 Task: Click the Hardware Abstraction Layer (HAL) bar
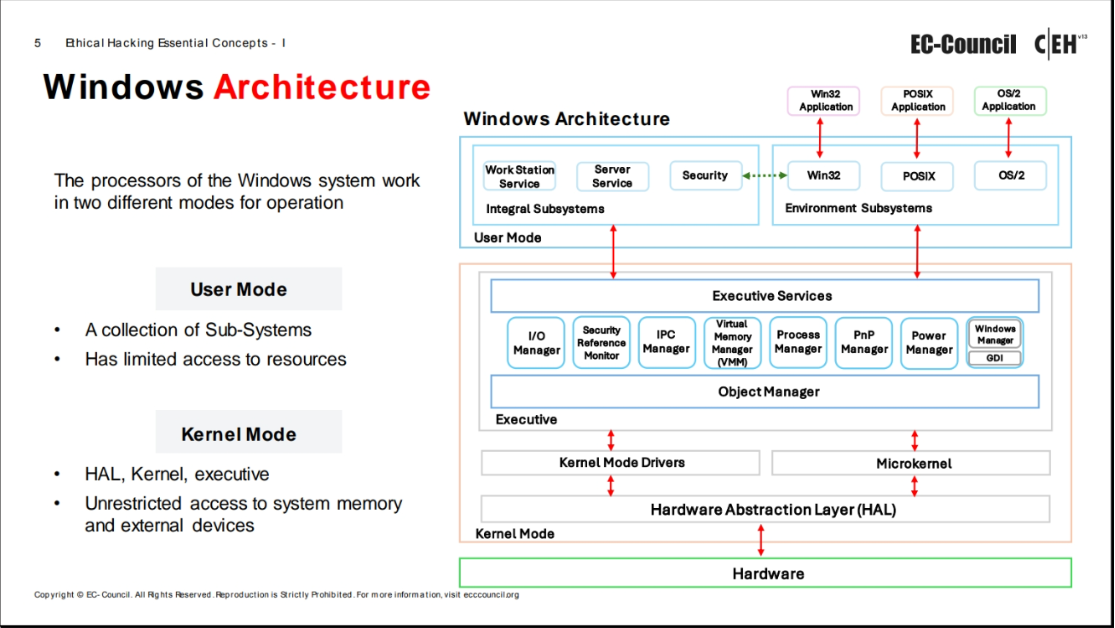pyautogui.click(x=764, y=510)
